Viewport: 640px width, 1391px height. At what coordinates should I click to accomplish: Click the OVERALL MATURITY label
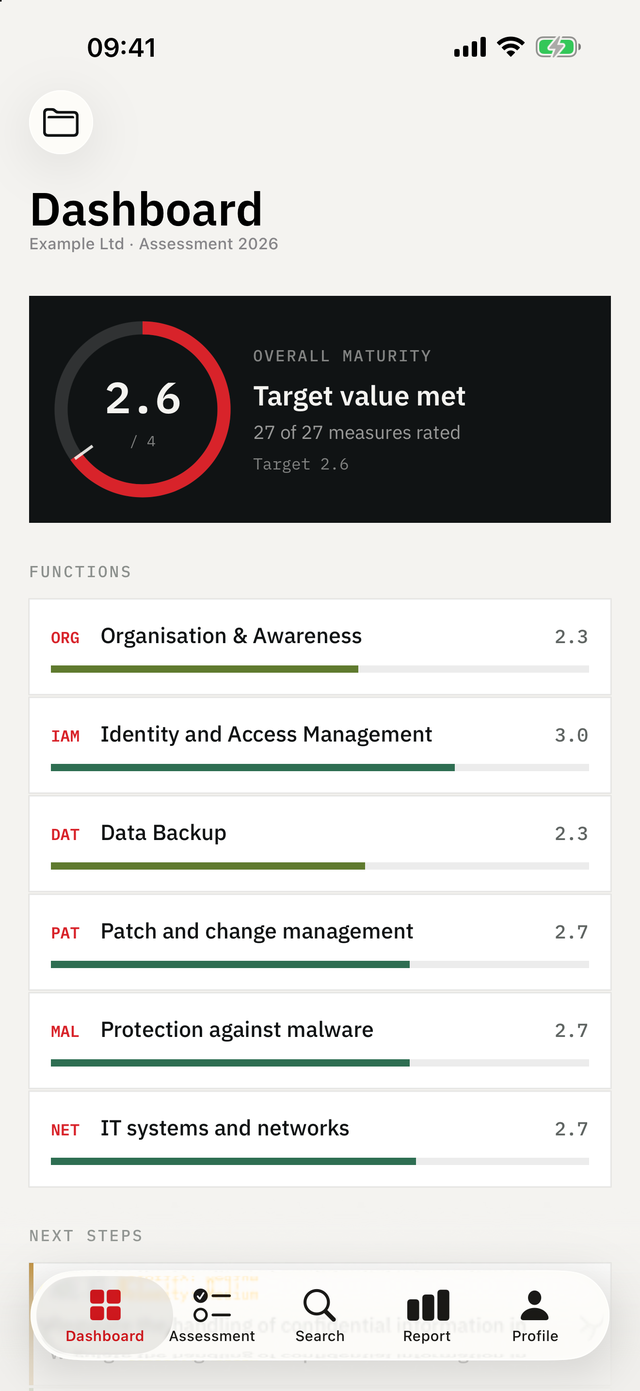[x=342, y=356]
